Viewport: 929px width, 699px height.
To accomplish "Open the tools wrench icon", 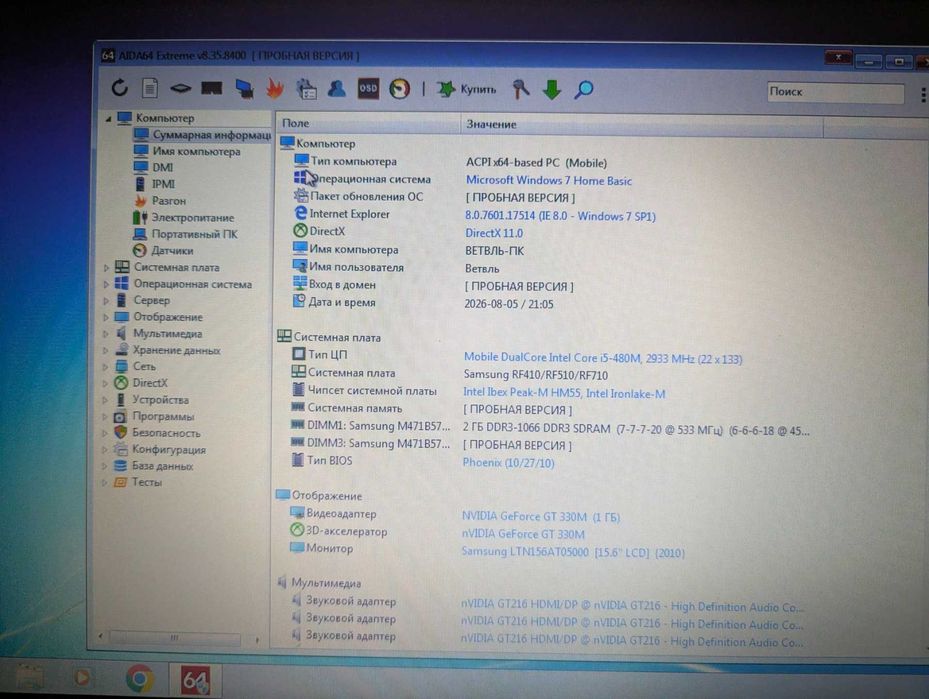I will (521, 89).
